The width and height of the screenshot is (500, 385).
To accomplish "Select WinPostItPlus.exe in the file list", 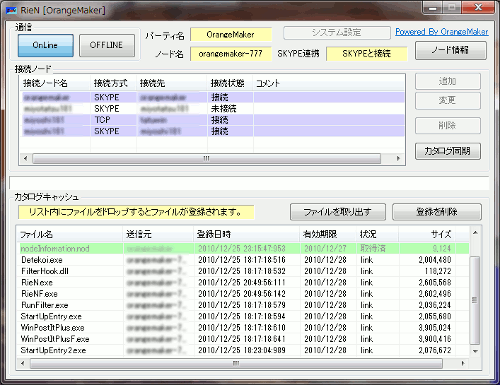I will [x=243, y=328].
